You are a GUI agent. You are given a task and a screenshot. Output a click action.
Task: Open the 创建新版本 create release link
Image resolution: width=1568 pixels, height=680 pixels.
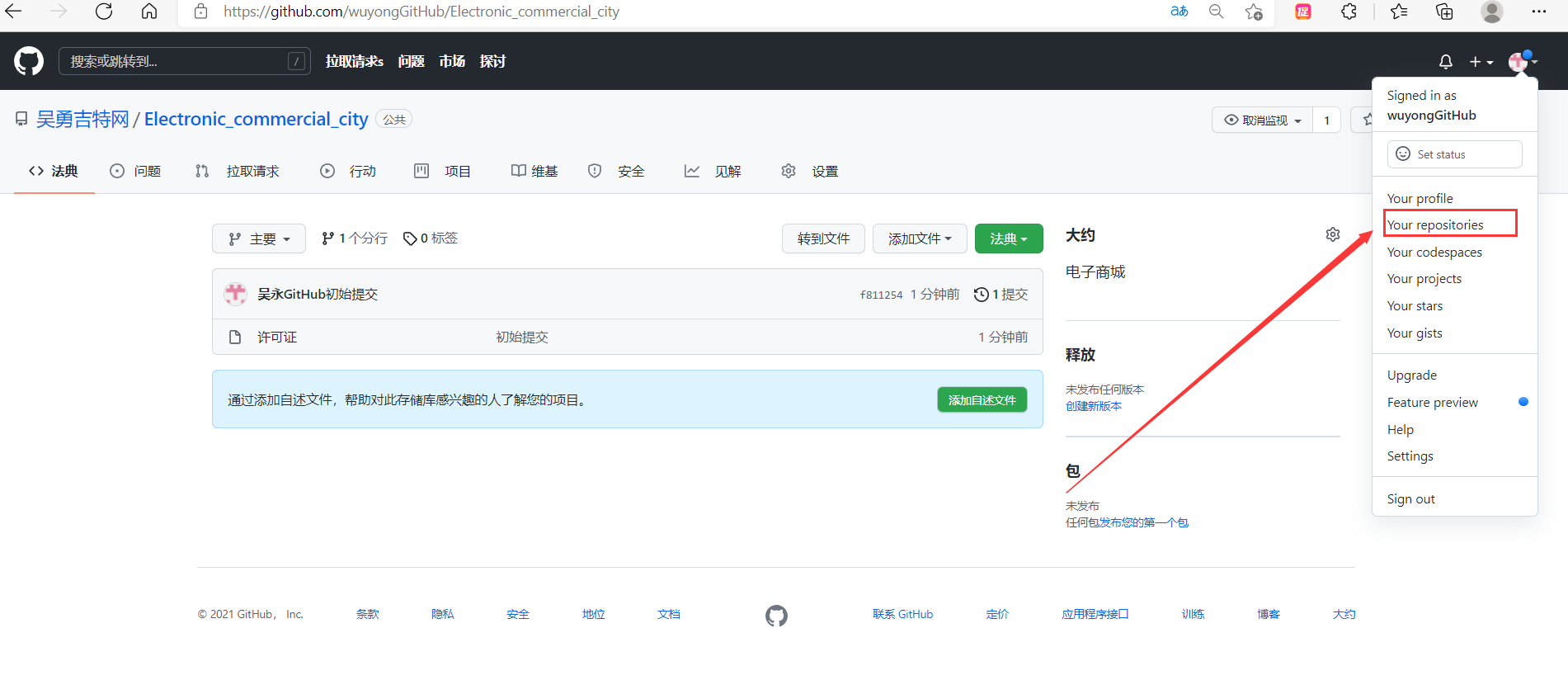coord(1093,406)
